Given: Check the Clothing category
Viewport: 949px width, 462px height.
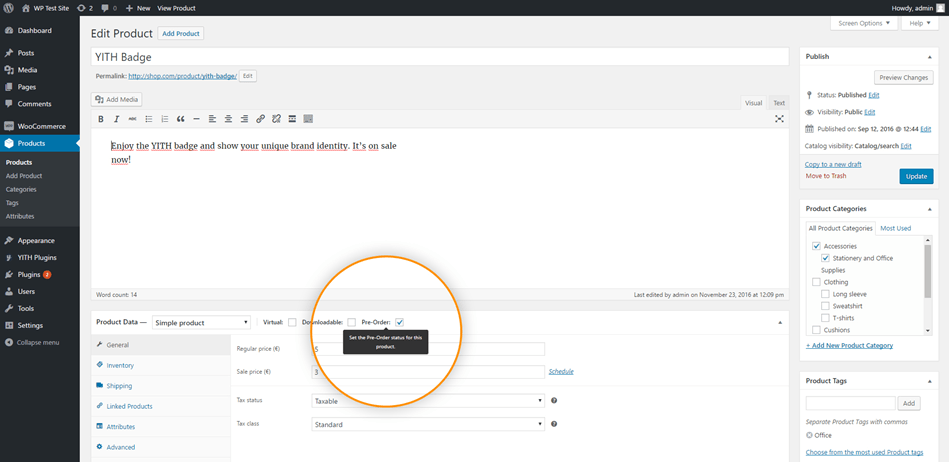Looking at the screenshot, I should [x=816, y=282].
